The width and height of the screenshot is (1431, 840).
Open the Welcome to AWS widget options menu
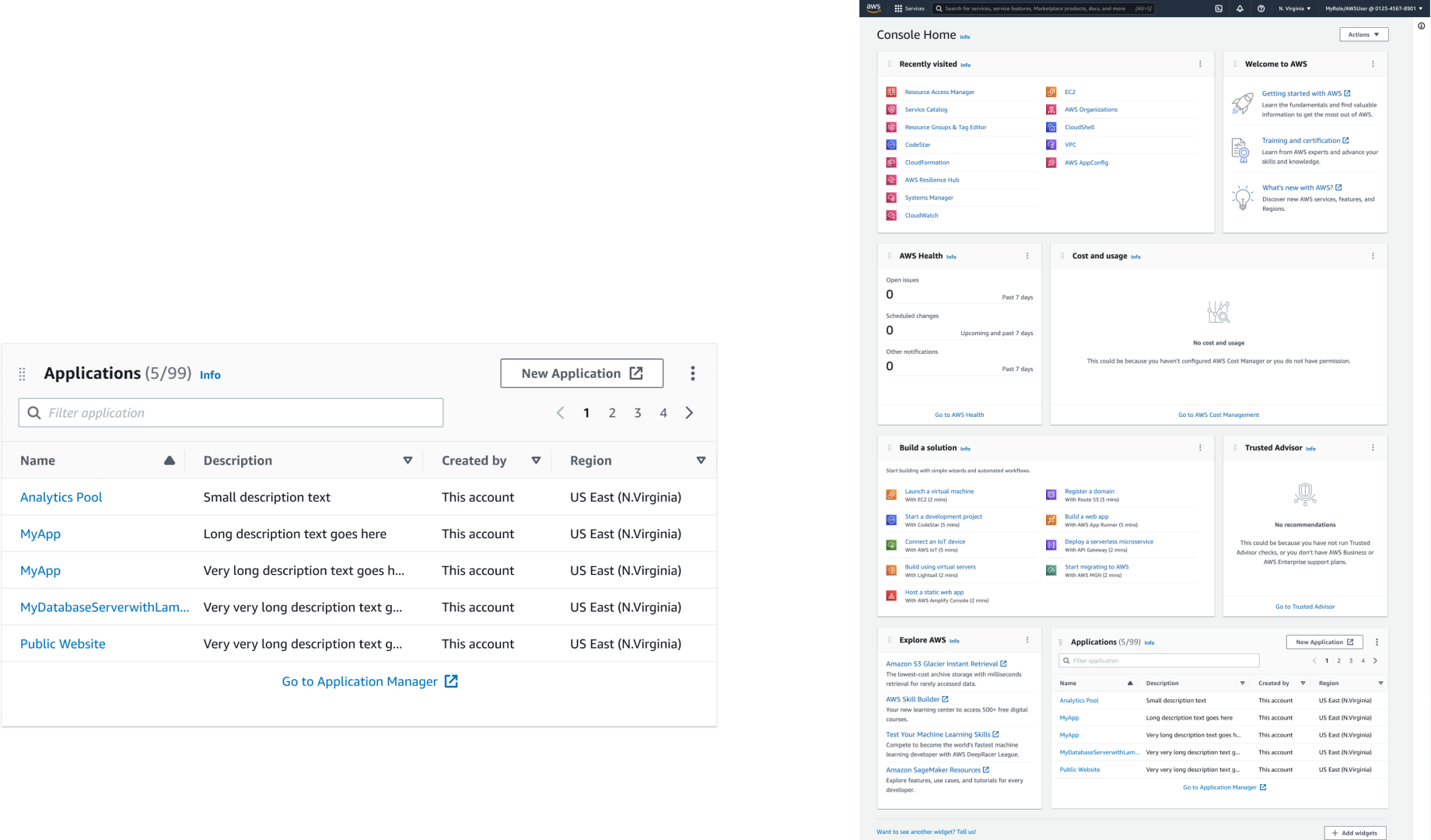coord(1373,64)
